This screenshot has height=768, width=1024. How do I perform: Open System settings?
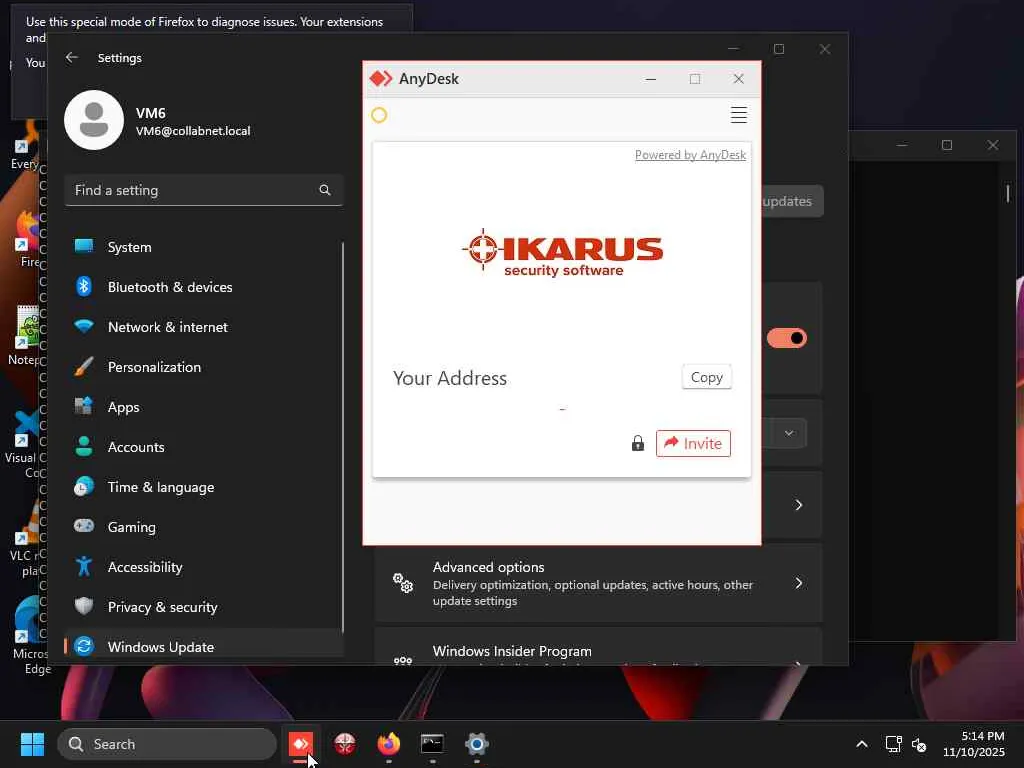204,247
